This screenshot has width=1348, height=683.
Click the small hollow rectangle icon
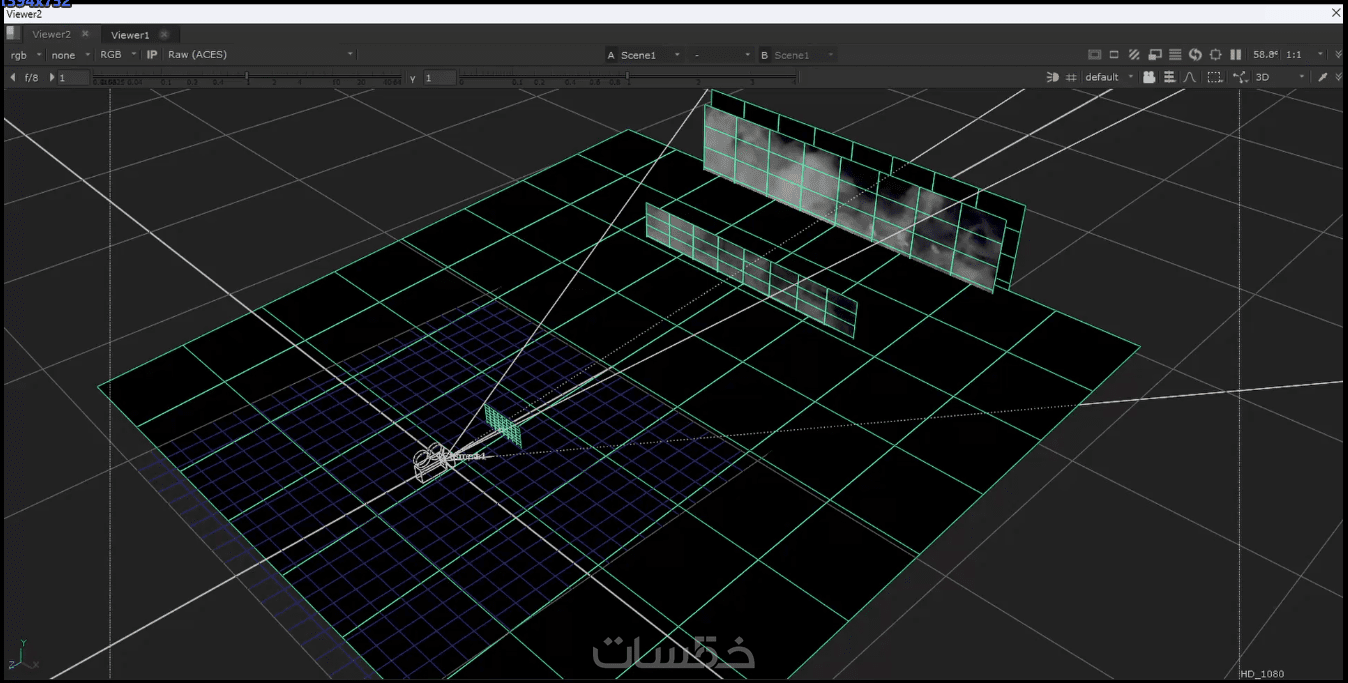1114,54
